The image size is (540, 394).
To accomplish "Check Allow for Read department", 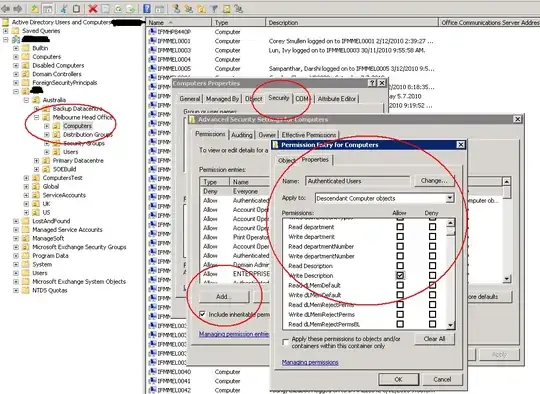I will [400, 227].
